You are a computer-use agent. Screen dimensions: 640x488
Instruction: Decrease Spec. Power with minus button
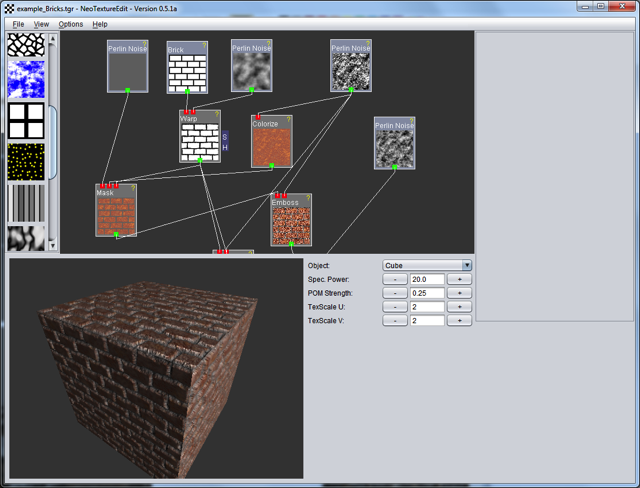[x=395, y=279]
